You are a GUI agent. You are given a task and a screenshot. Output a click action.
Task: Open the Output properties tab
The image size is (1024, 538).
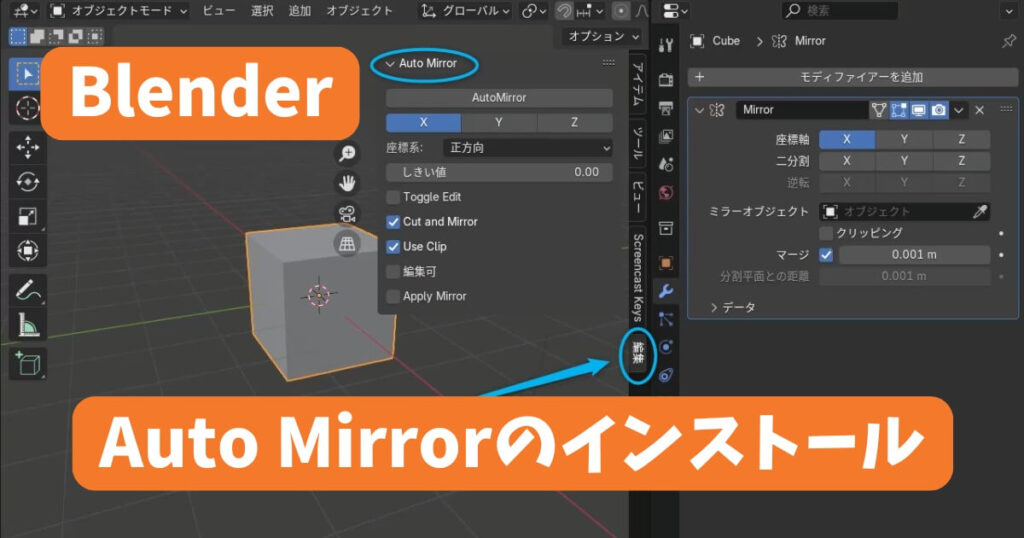tap(665, 107)
